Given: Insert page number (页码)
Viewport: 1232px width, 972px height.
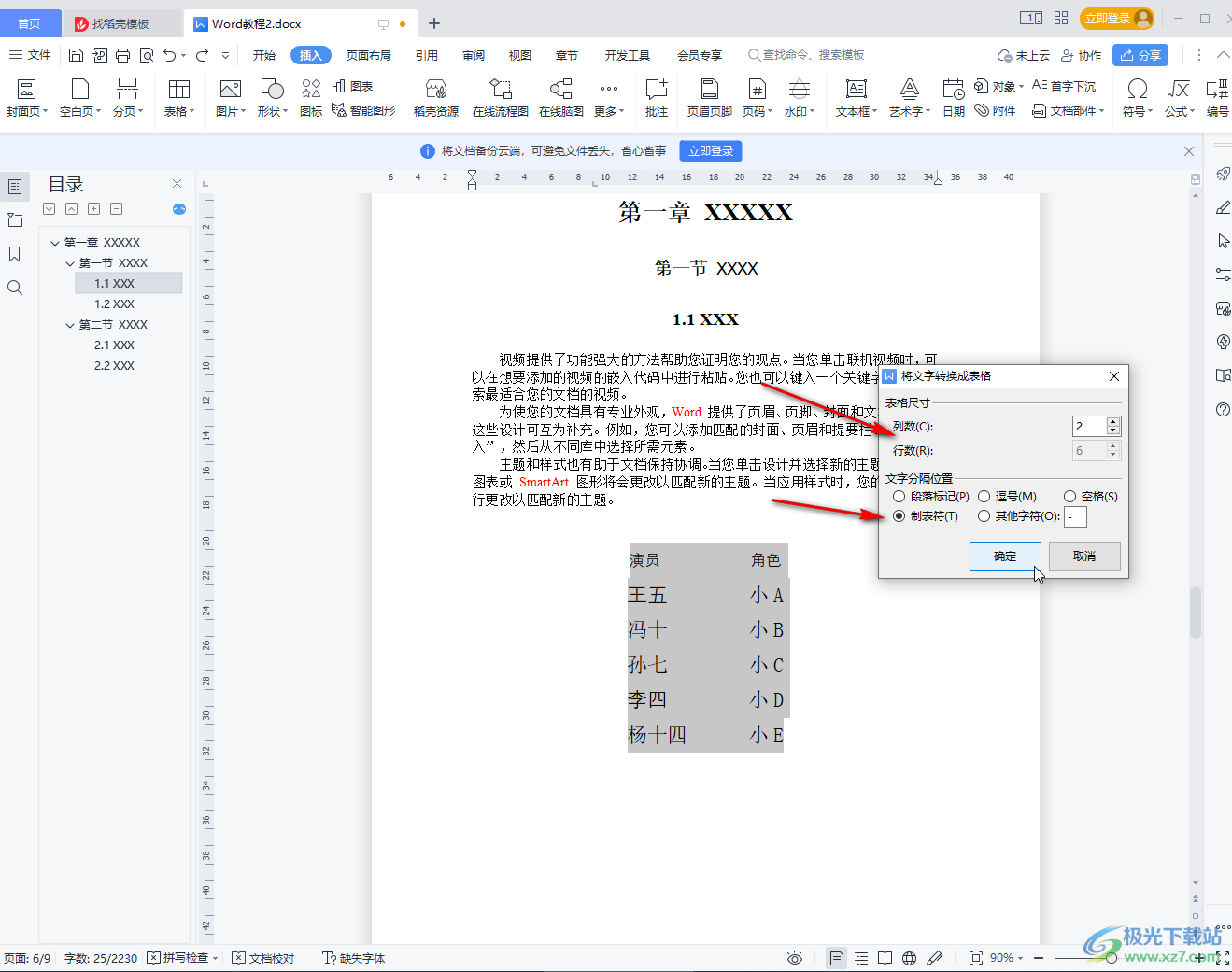Looking at the screenshot, I should (x=758, y=98).
